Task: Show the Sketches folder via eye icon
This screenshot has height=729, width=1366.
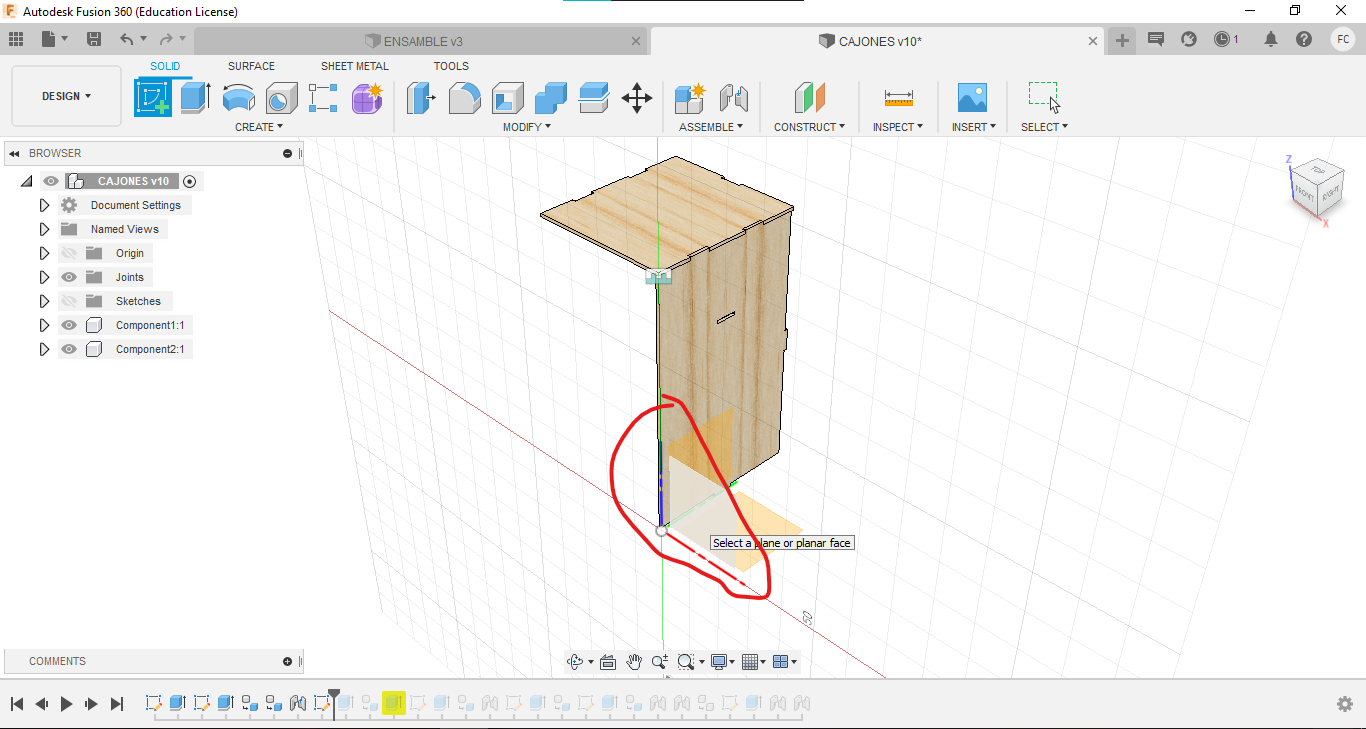Action: (69, 301)
